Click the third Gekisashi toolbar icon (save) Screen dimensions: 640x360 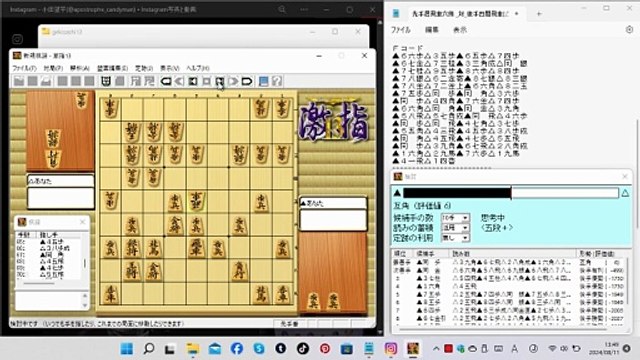(46, 81)
